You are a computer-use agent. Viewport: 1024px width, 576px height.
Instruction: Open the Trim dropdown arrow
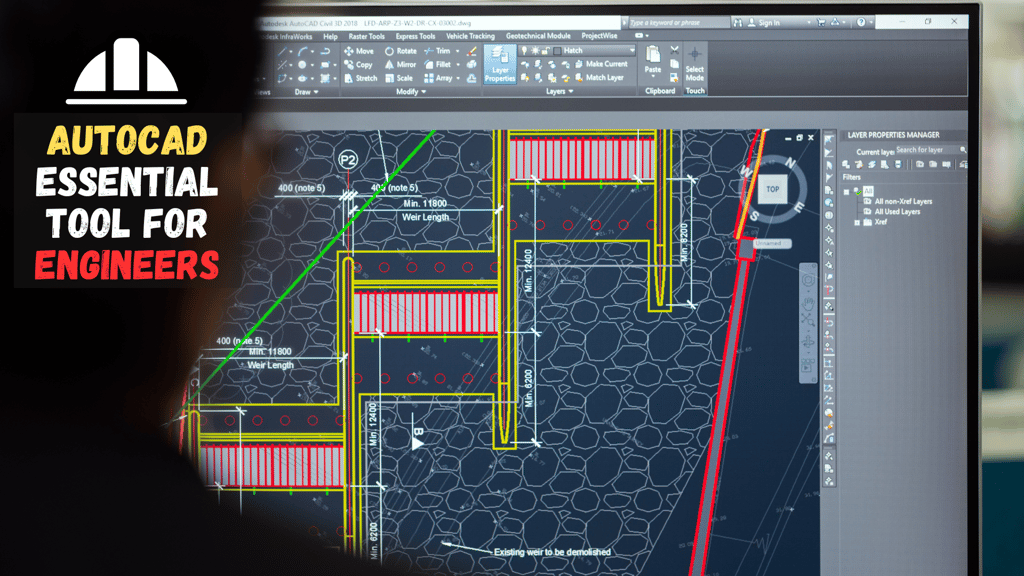pos(457,51)
